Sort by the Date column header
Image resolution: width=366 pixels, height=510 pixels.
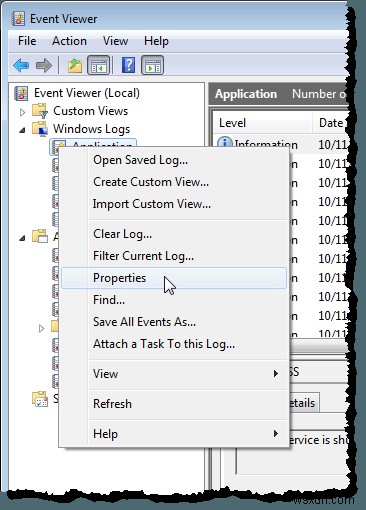pos(331,123)
